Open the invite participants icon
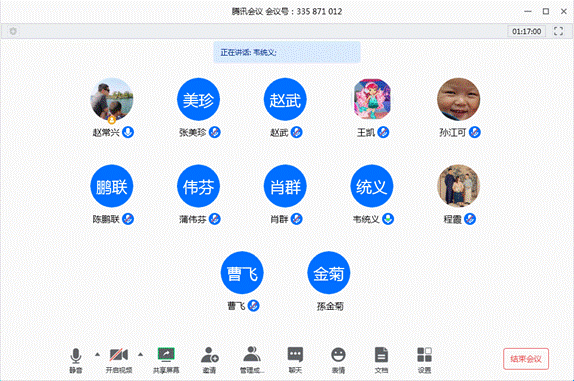574x381 pixels. coord(210,355)
